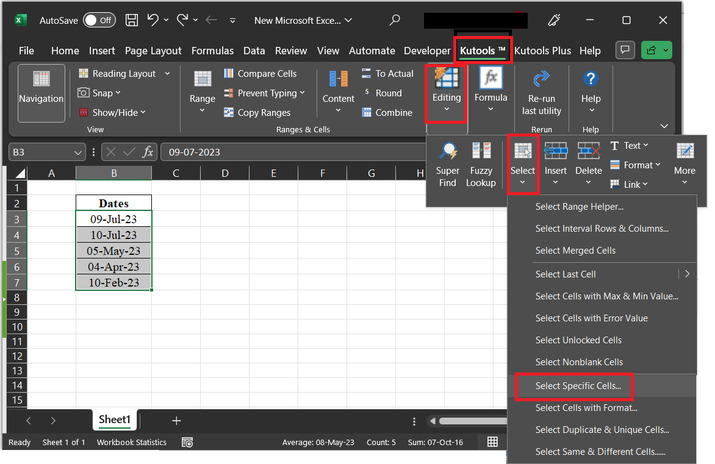Open the Content tool dropdown
This screenshot has height=464, width=715.
tap(338, 93)
